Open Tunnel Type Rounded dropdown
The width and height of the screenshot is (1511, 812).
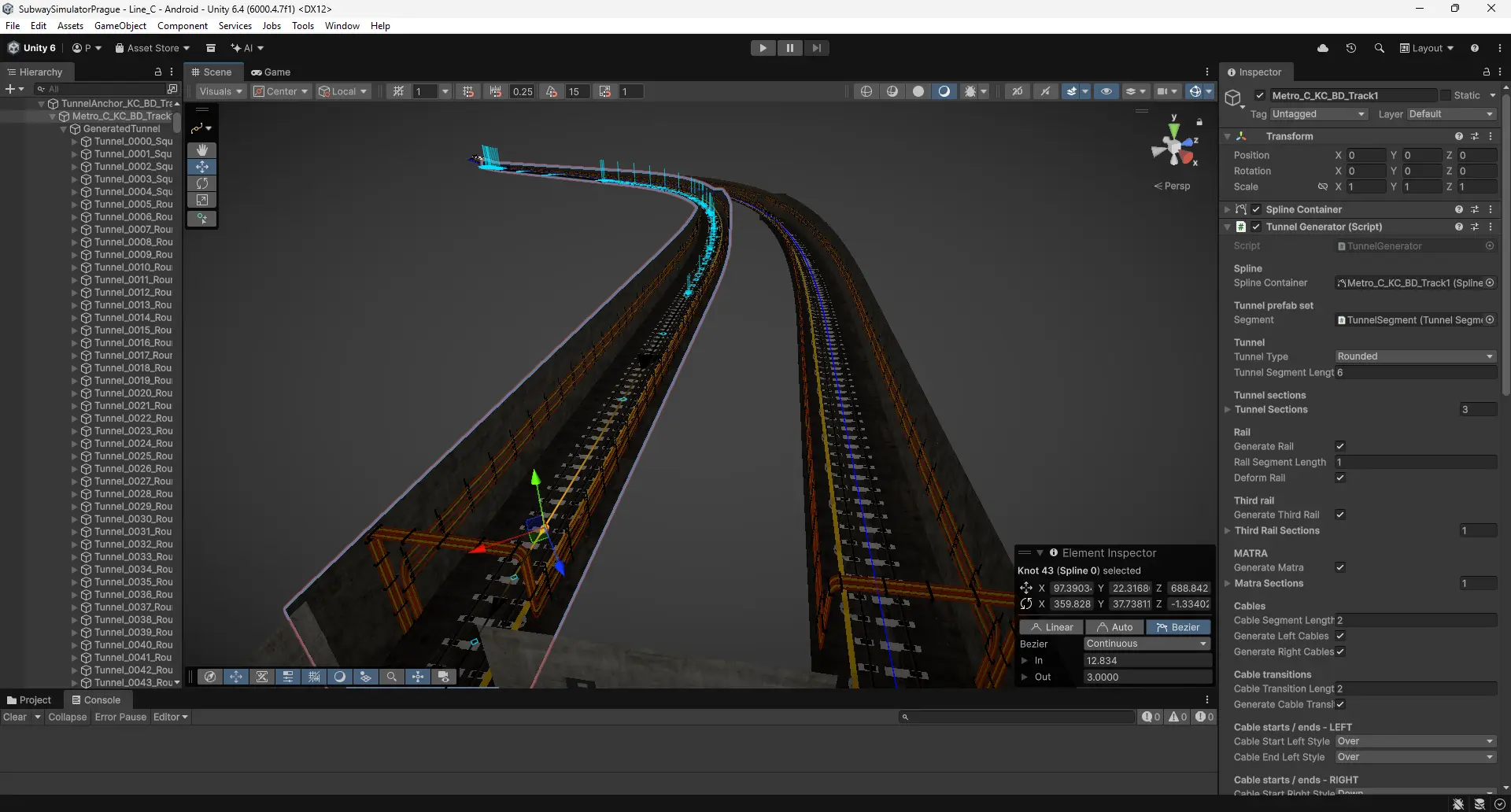click(1415, 356)
